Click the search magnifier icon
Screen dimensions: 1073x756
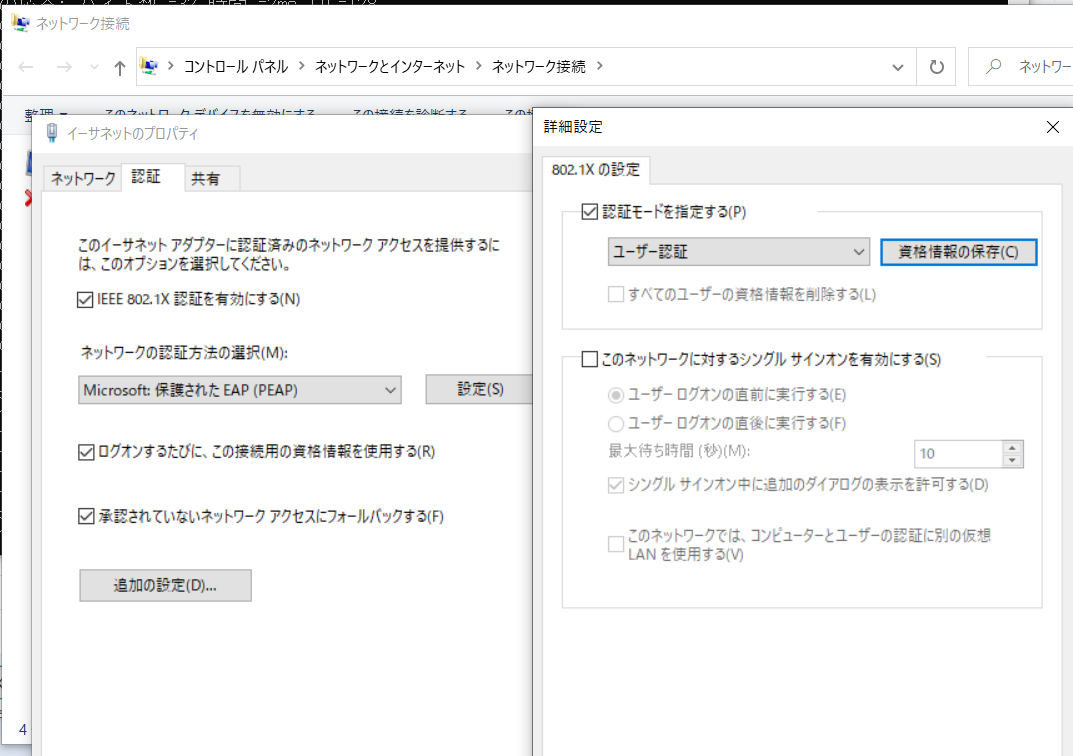point(993,66)
